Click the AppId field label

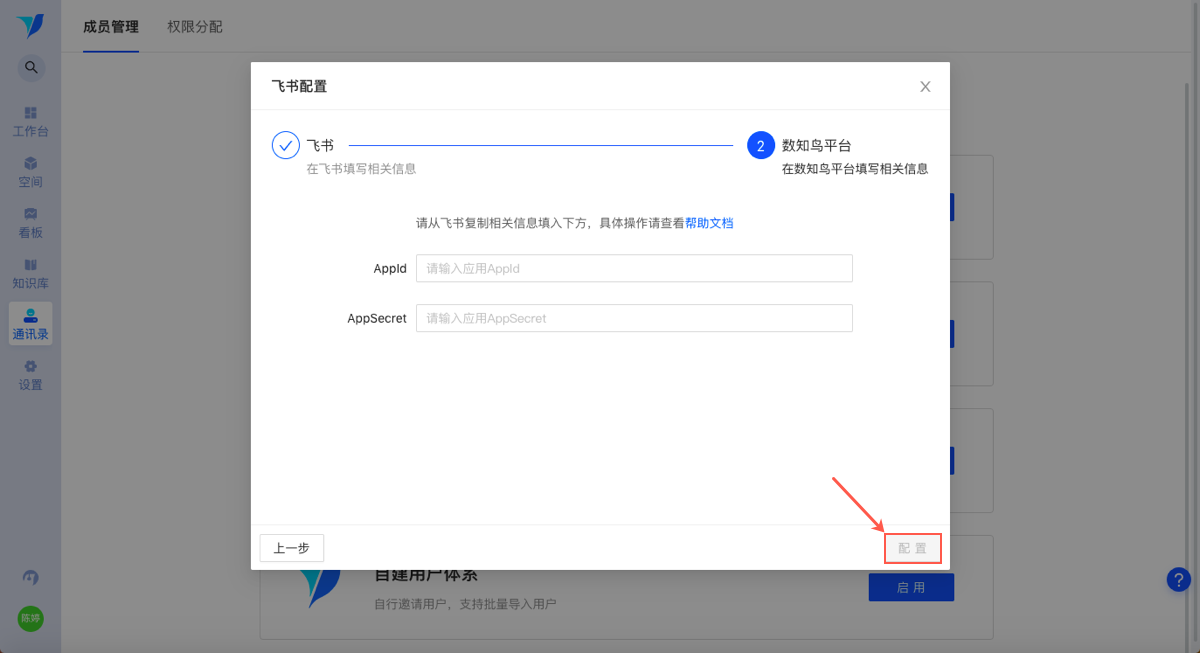coord(390,268)
